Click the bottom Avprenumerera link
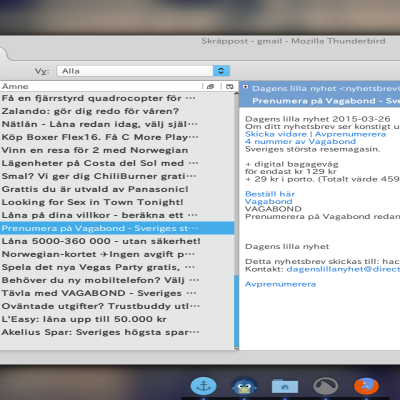Image resolution: width=400 pixels, height=400 pixels. coord(280,284)
